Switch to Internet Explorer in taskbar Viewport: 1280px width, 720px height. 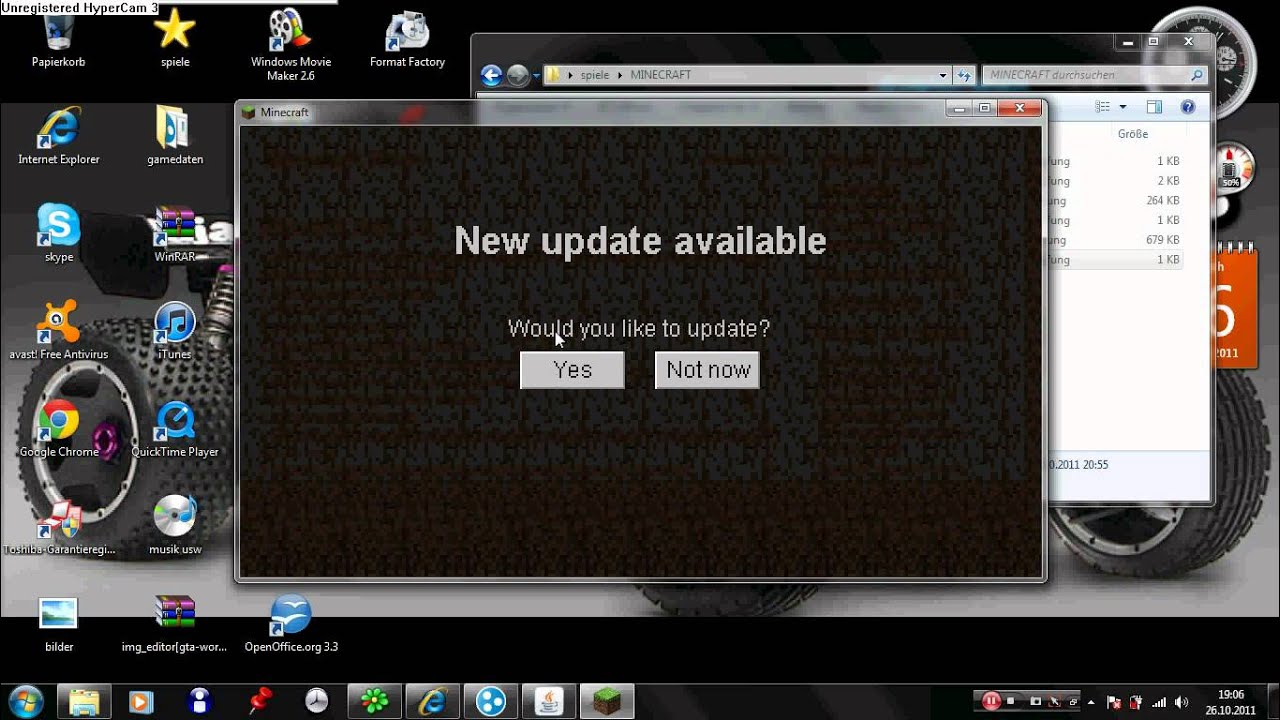[433, 700]
